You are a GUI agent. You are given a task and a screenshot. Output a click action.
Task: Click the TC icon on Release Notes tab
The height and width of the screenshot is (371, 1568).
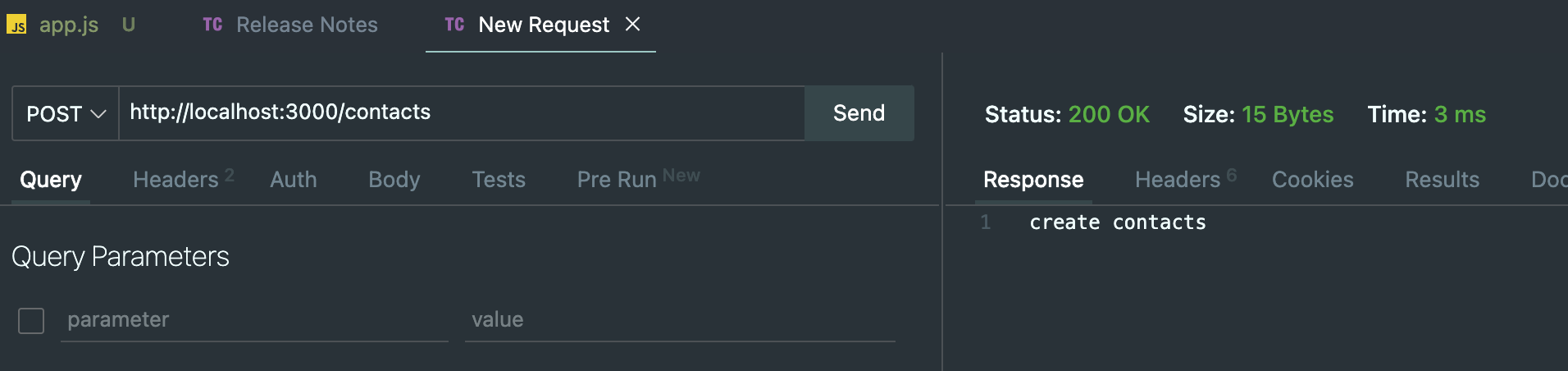pyautogui.click(x=212, y=25)
